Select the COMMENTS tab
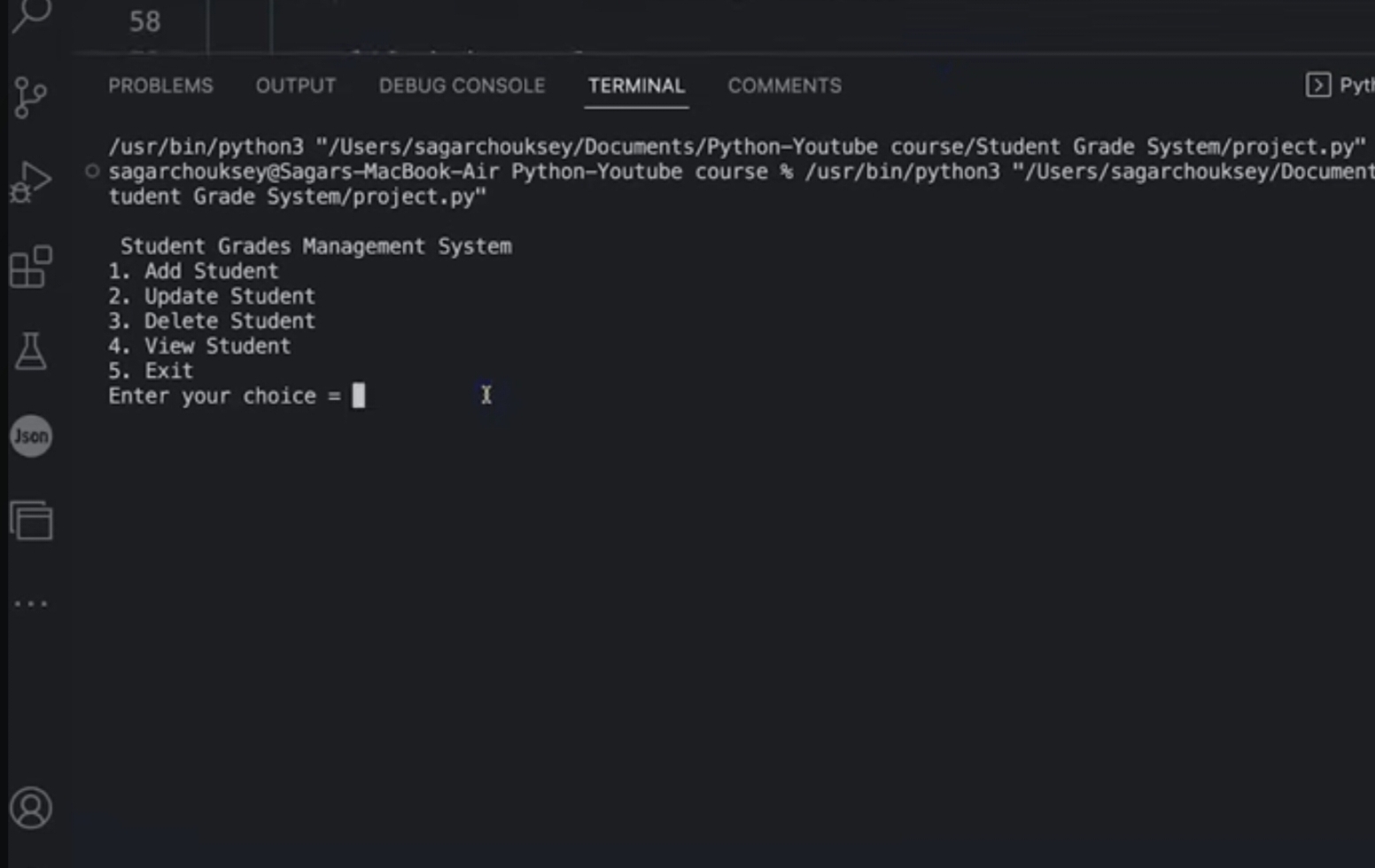Viewport: 1375px width, 868px height. pos(784,85)
